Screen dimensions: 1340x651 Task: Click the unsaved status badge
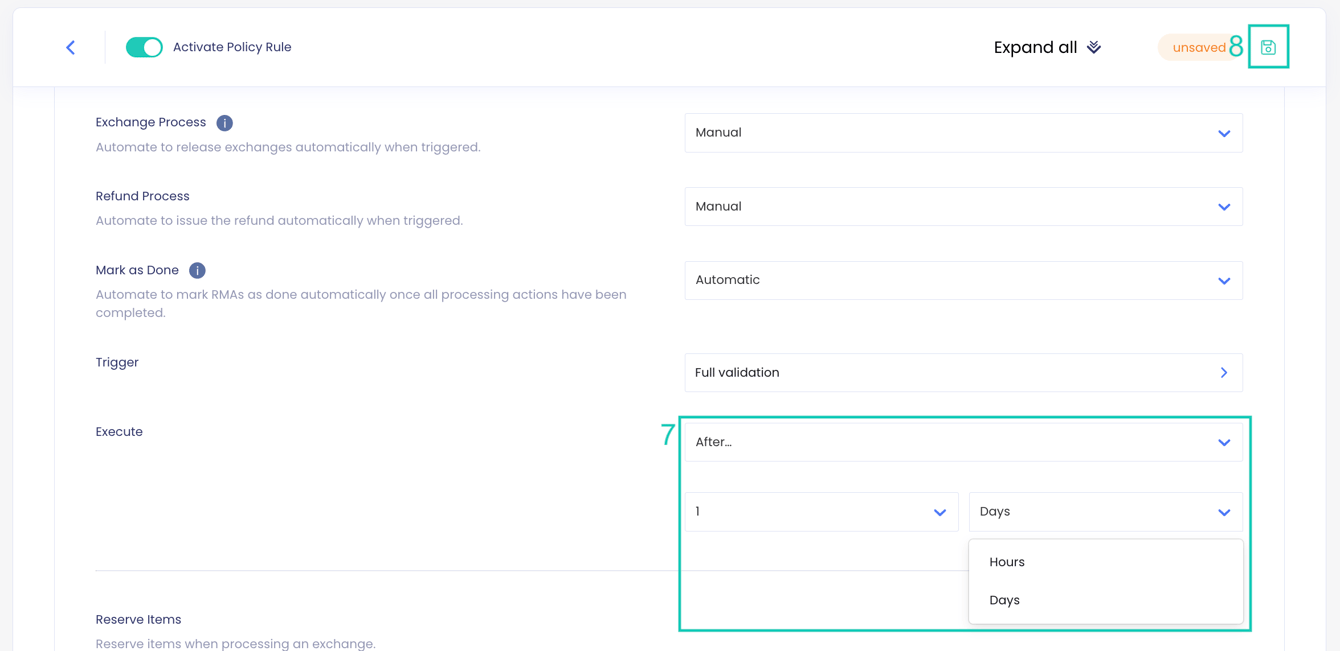point(1199,47)
